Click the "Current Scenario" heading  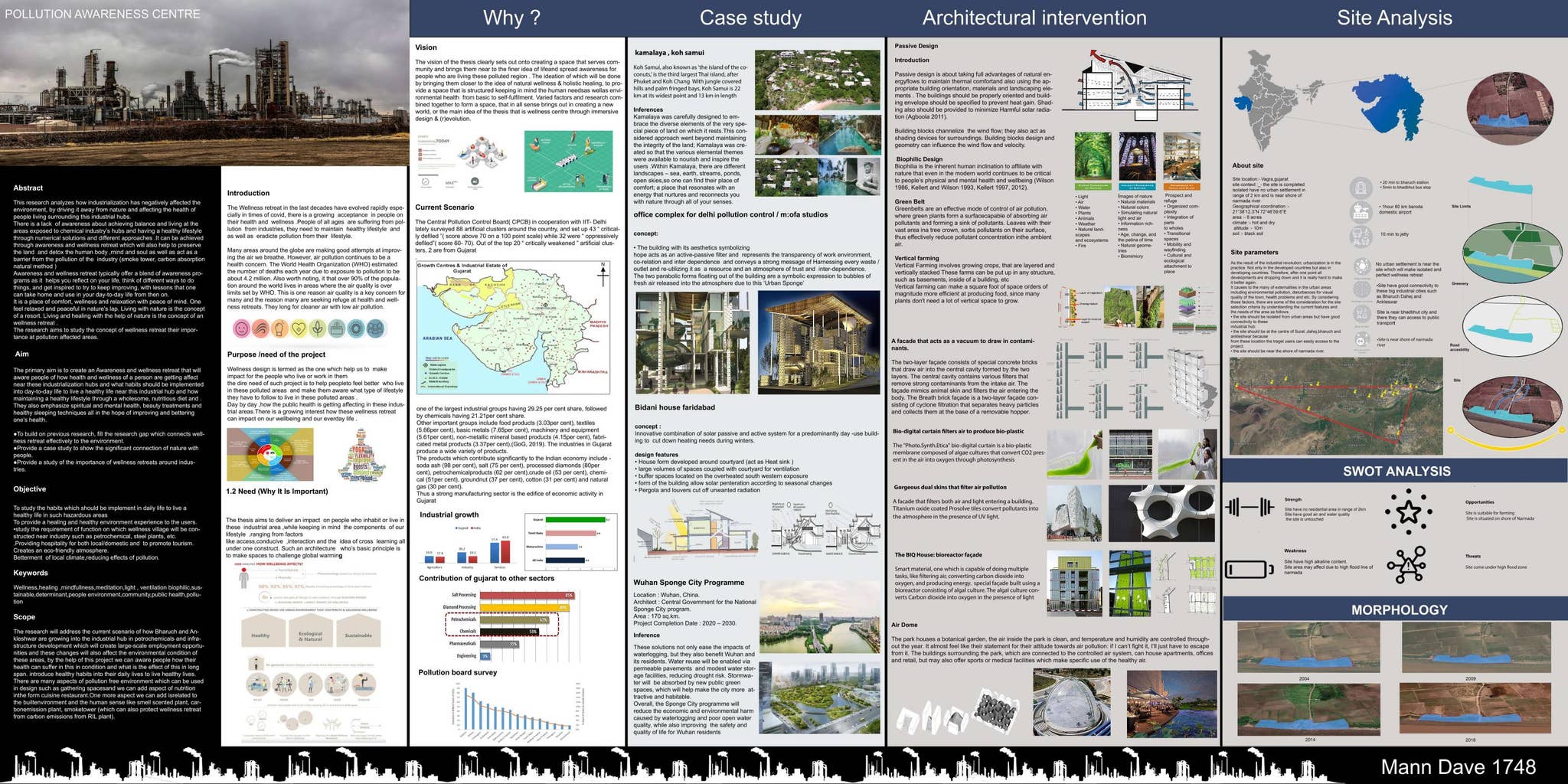445,207
